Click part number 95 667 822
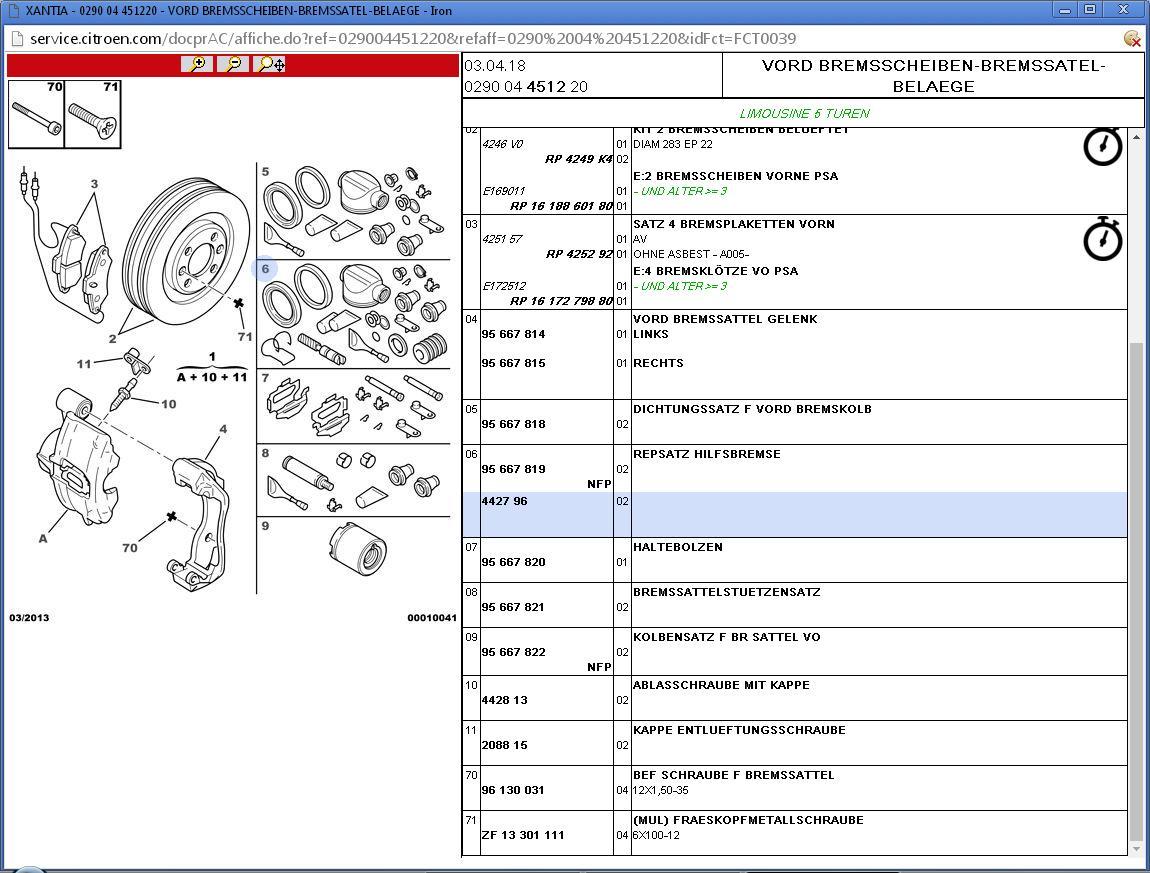 coord(513,652)
